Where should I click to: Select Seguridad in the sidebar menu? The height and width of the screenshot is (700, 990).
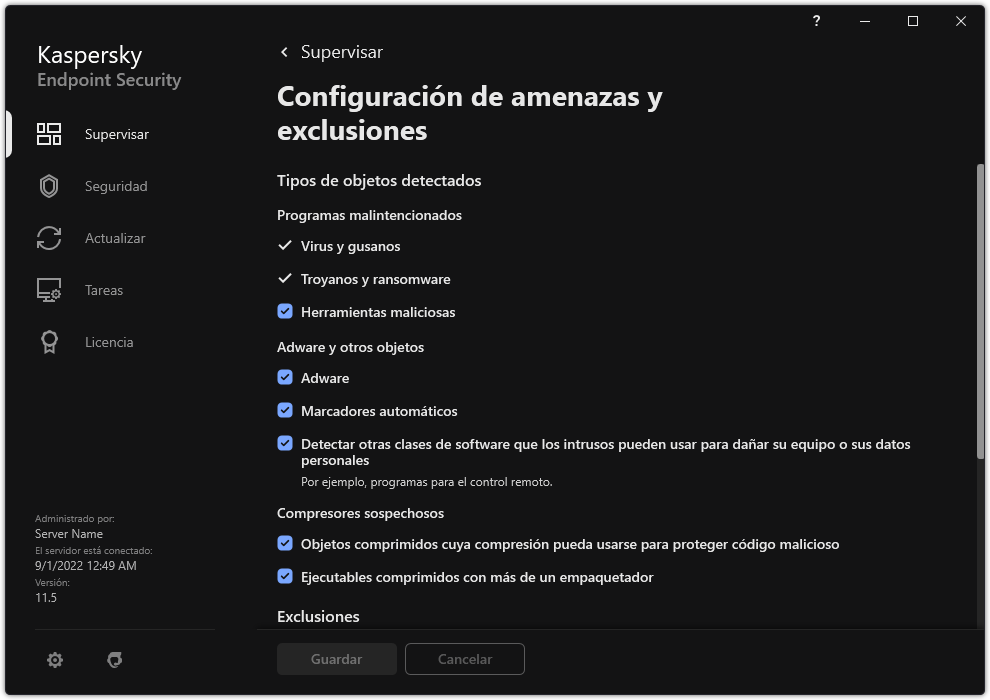pyautogui.click(x=115, y=185)
